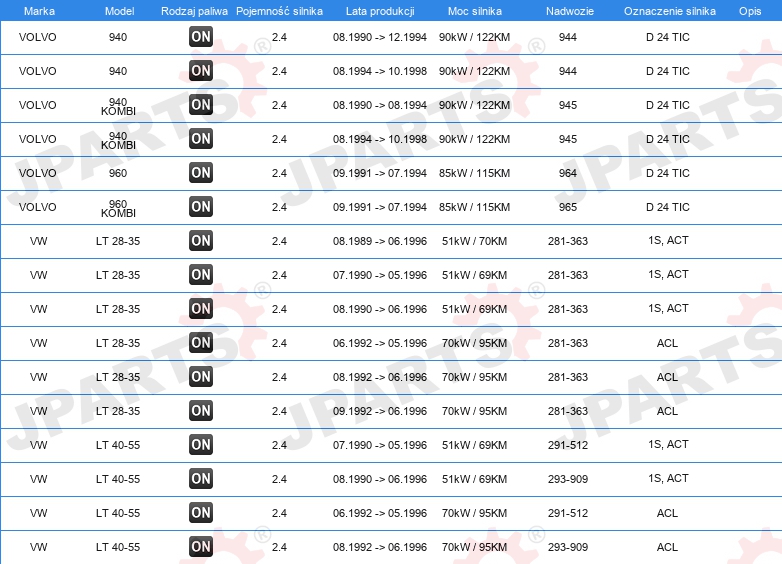The width and height of the screenshot is (782, 564).
Task: Select the date range 08.1989 -> 06.1996
Action: [380, 241]
